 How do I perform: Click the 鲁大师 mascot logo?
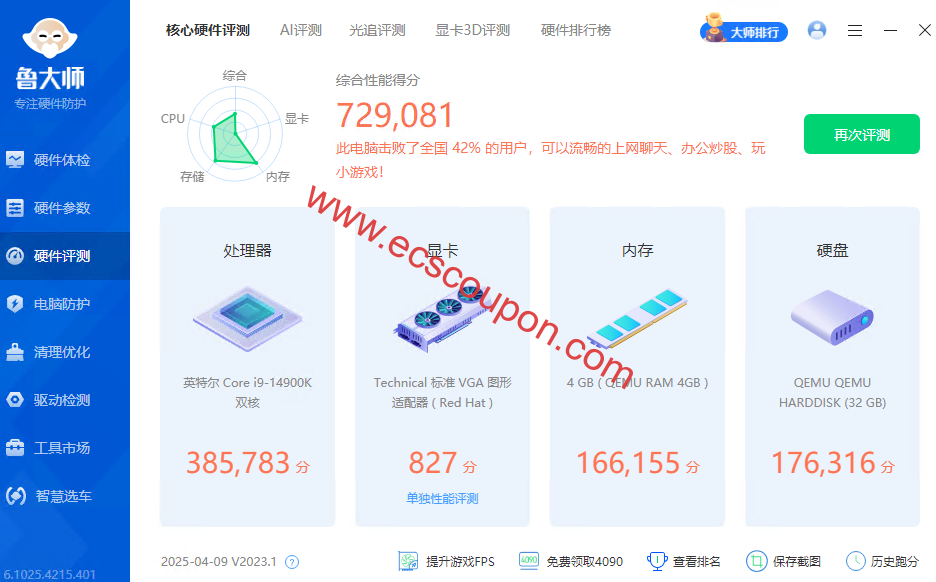coord(50,38)
